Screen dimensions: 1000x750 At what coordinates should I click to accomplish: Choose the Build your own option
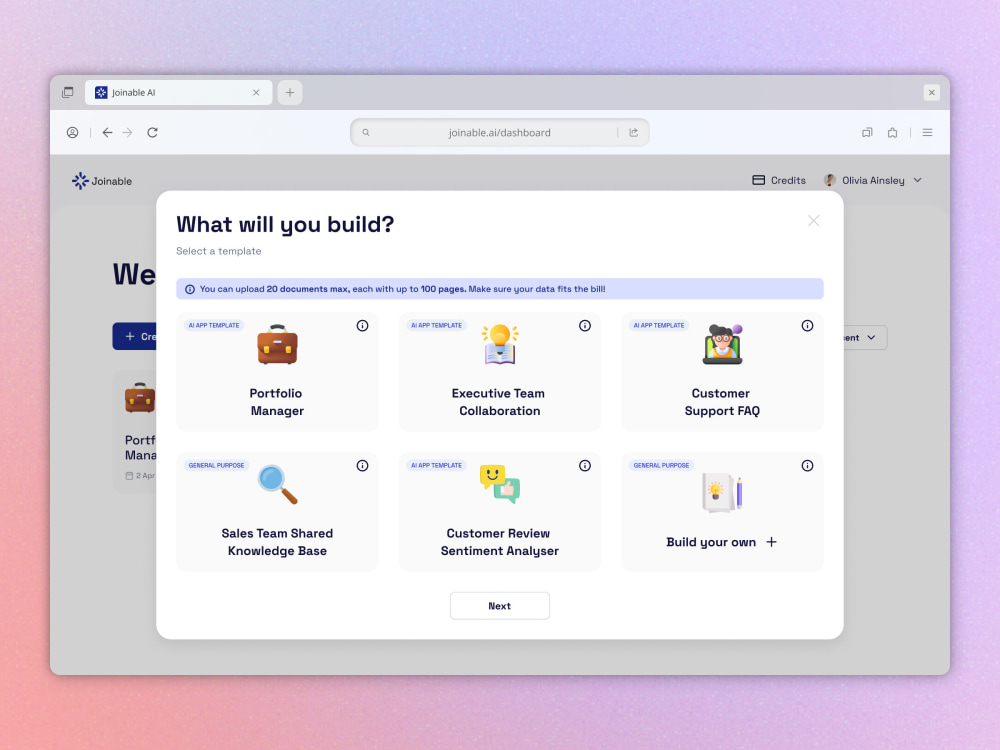click(x=722, y=512)
